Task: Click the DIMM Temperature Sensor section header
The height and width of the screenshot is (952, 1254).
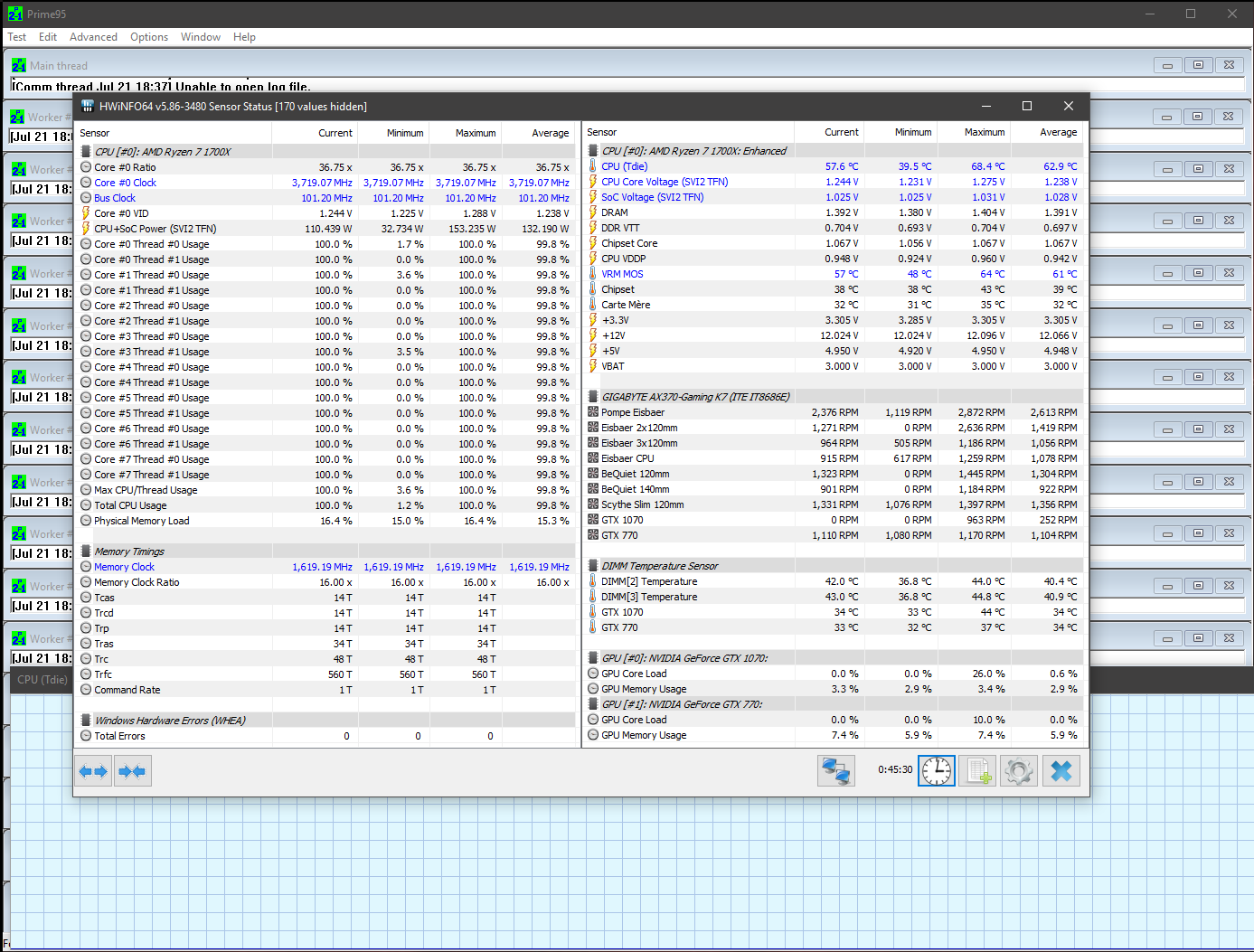Action: 834,566
